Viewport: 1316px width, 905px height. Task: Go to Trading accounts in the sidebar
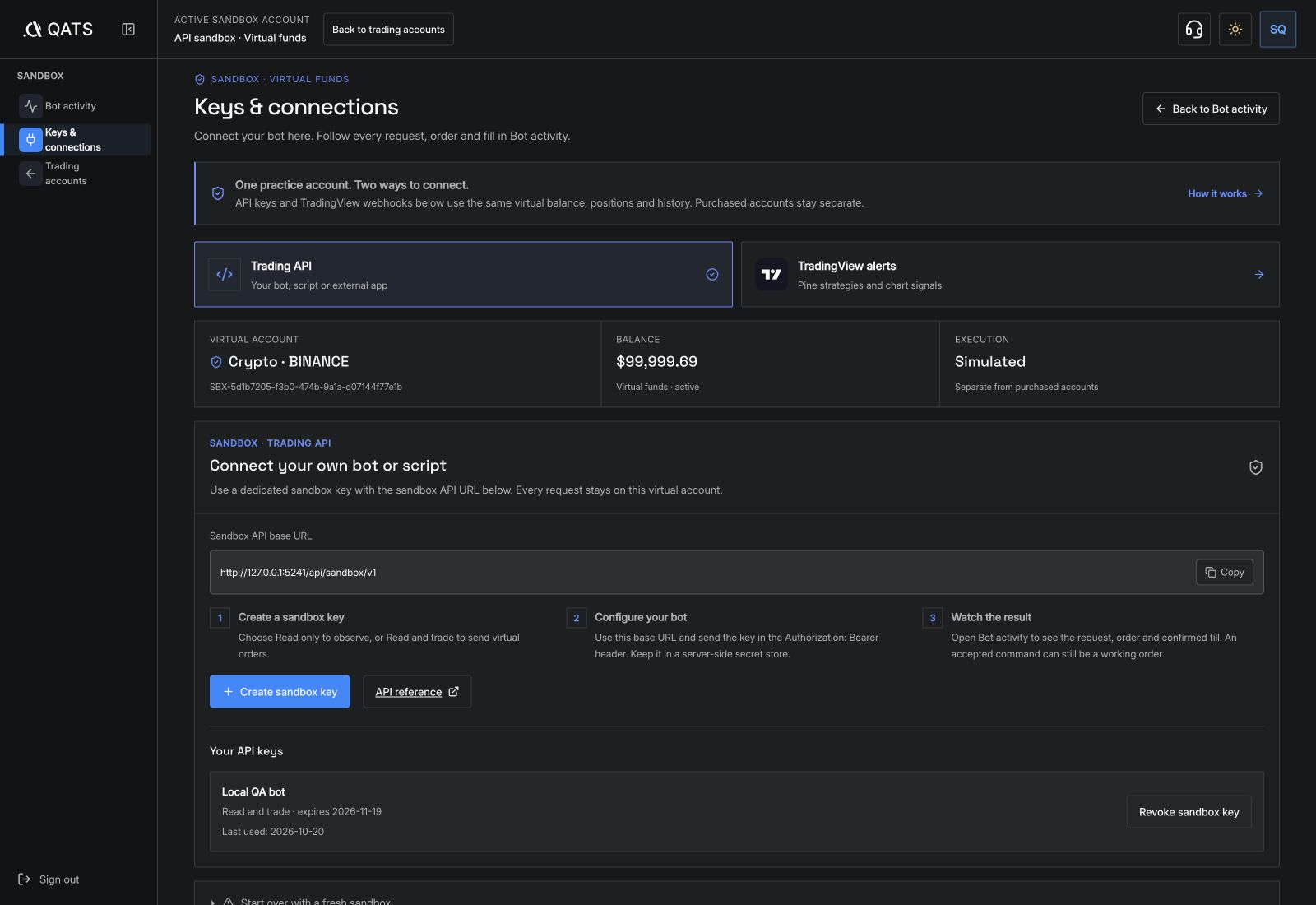pos(76,174)
